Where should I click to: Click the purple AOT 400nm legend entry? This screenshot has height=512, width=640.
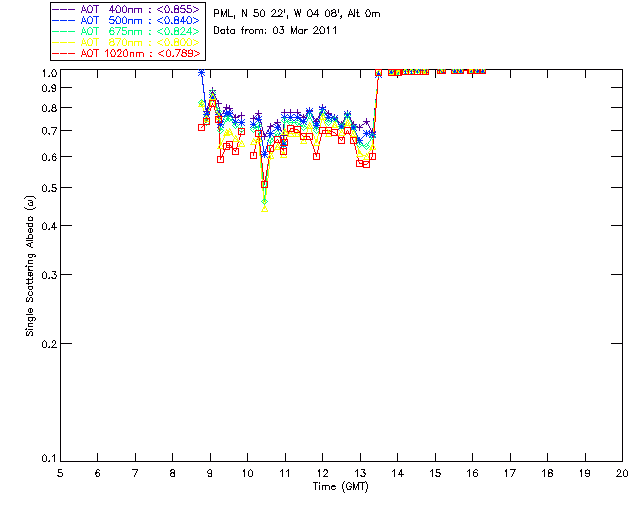[127, 9]
